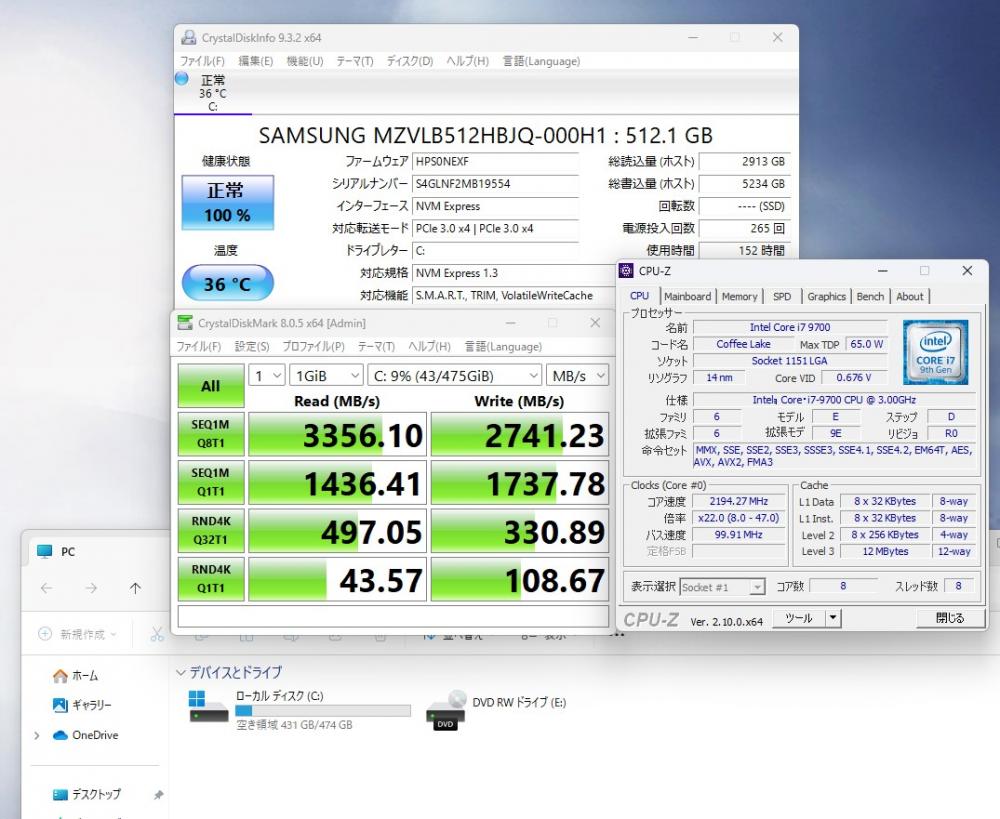Go back in File Explorer
This screenshot has width=1000, height=819.
[47, 587]
